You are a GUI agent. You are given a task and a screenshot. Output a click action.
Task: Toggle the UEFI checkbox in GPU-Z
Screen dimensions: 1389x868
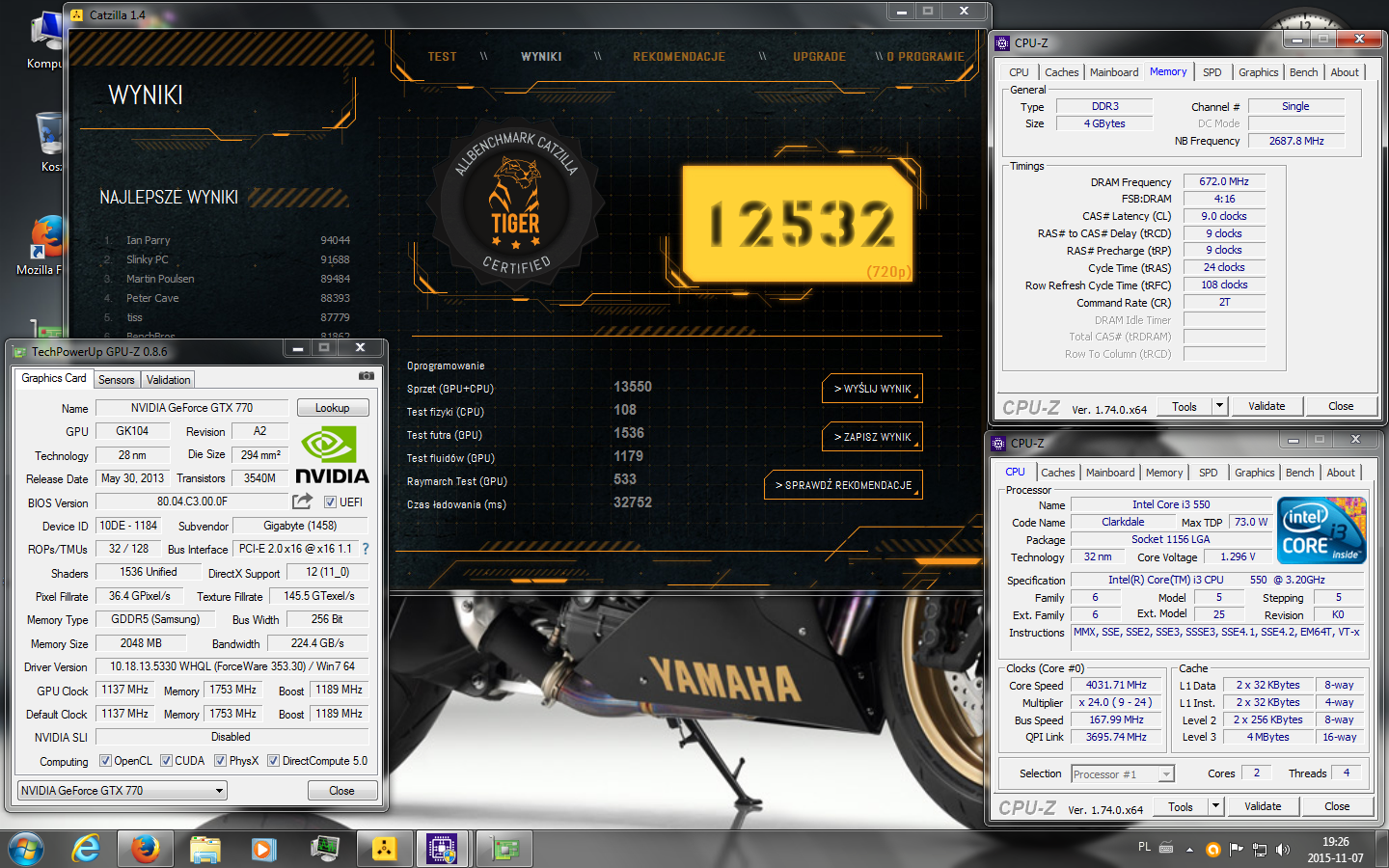click(330, 502)
